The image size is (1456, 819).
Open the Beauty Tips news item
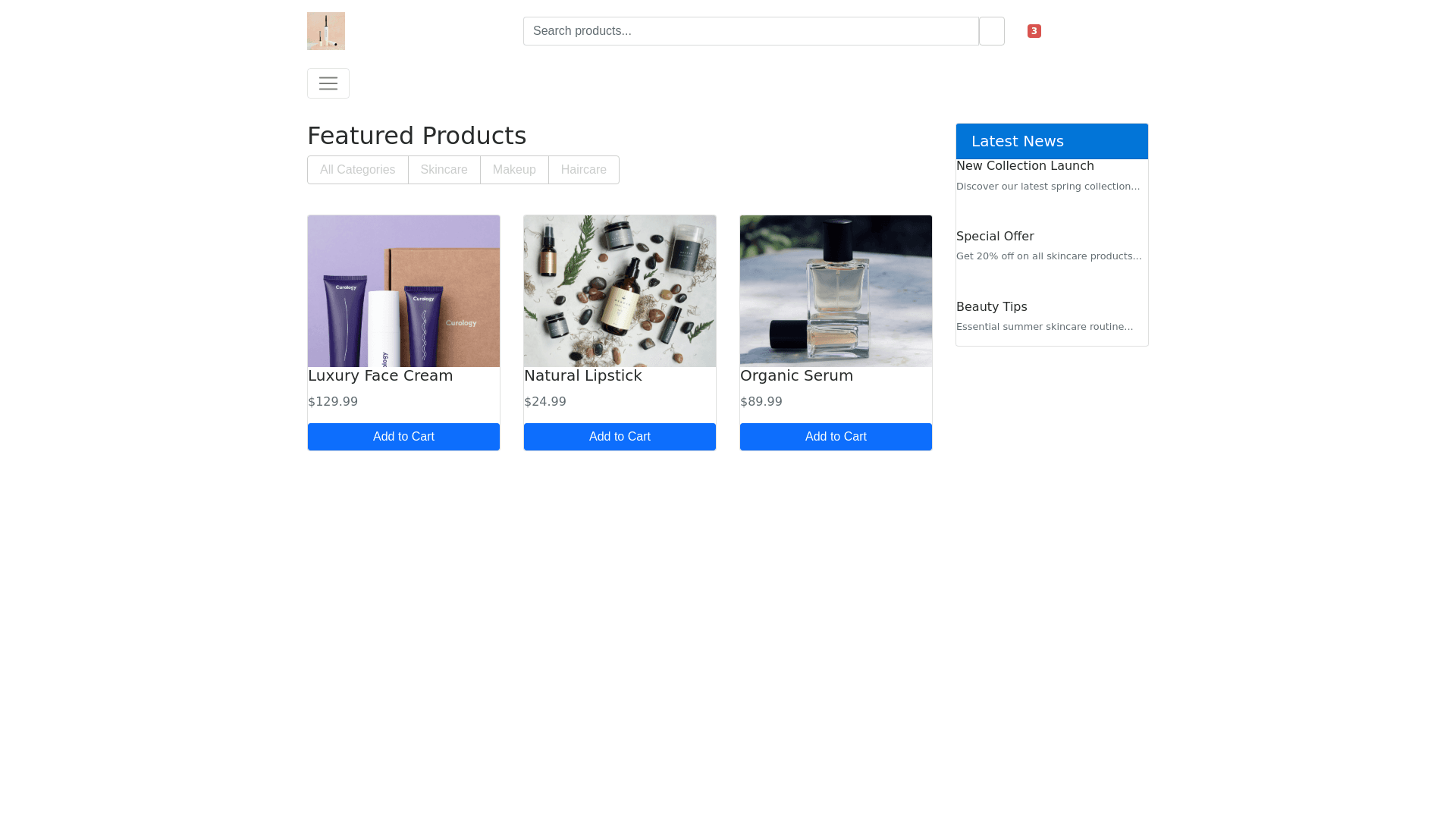991,307
